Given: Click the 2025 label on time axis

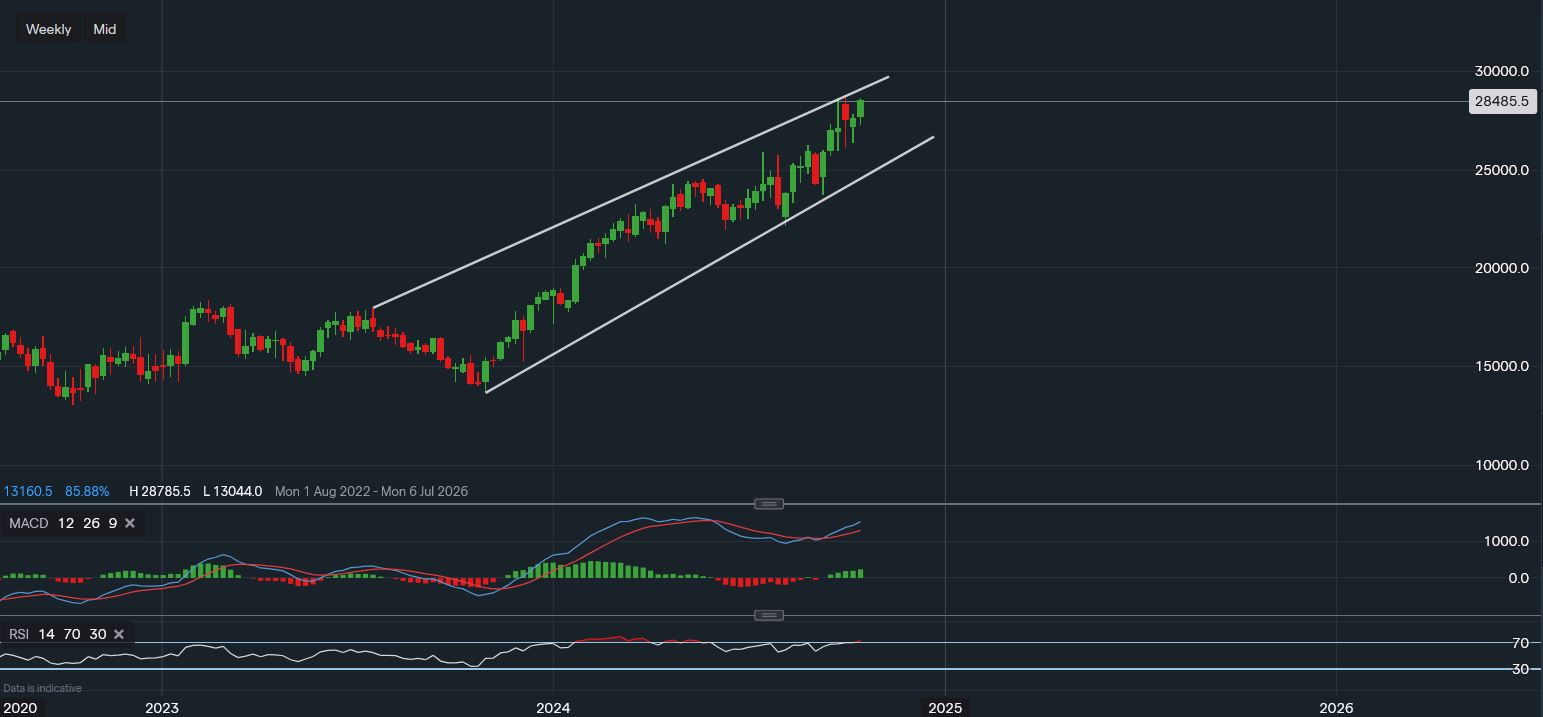Looking at the screenshot, I should click(945, 708).
